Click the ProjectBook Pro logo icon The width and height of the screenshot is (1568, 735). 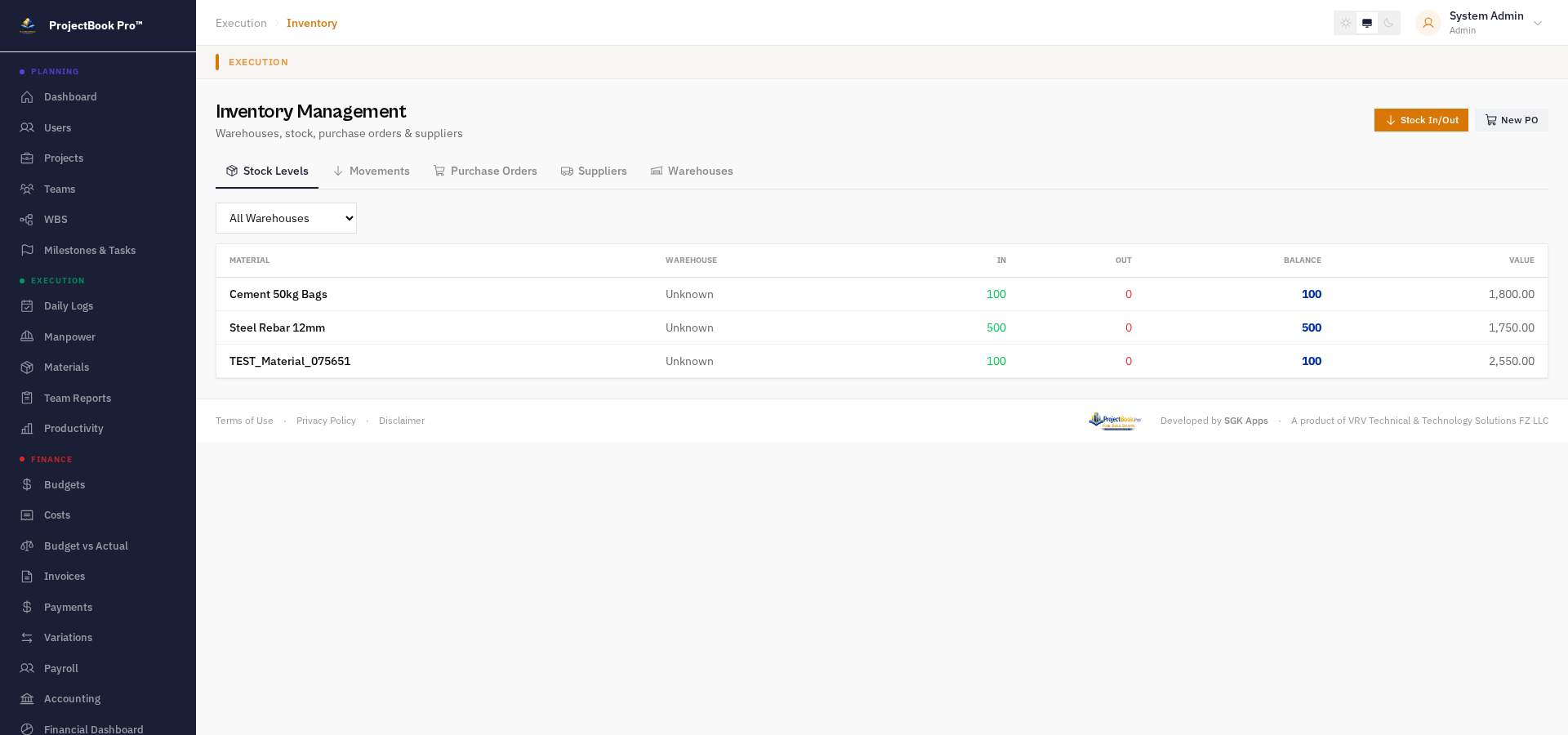(x=28, y=25)
